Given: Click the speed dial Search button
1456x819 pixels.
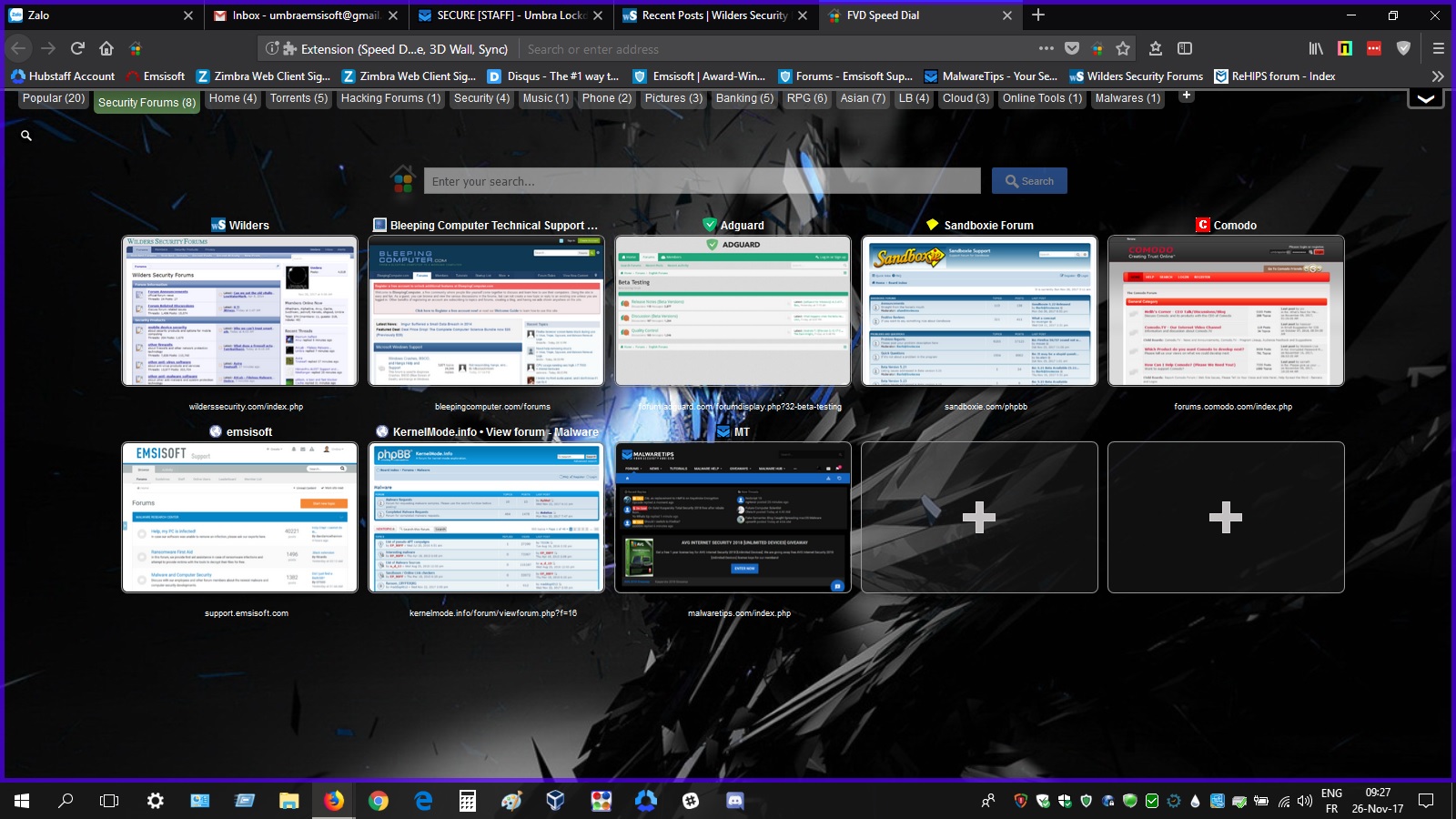Looking at the screenshot, I should (x=1029, y=181).
